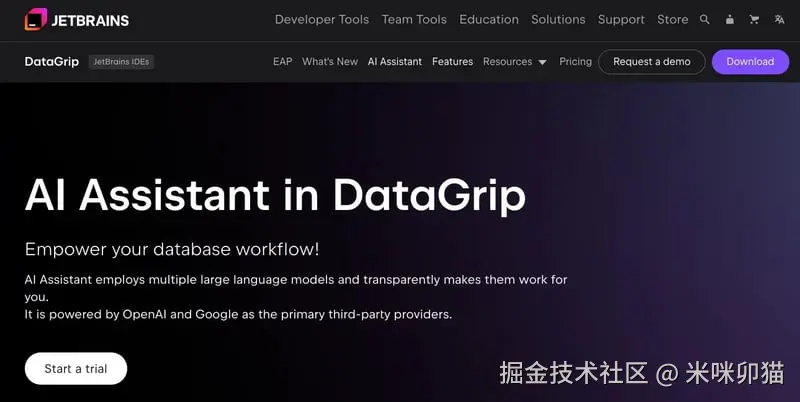800x402 pixels.
Task: Go to the Store page
Action: pyautogui.click(x=672, y=19)
